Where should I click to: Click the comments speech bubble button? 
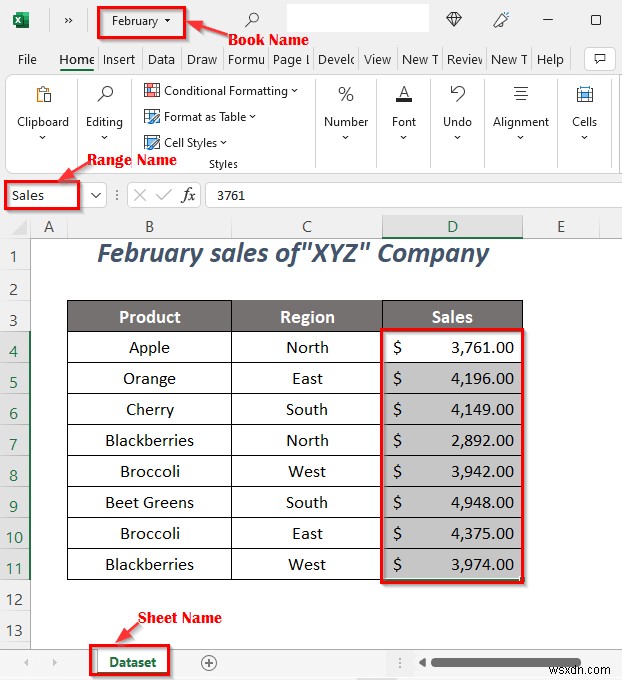[x=600, y=59]
